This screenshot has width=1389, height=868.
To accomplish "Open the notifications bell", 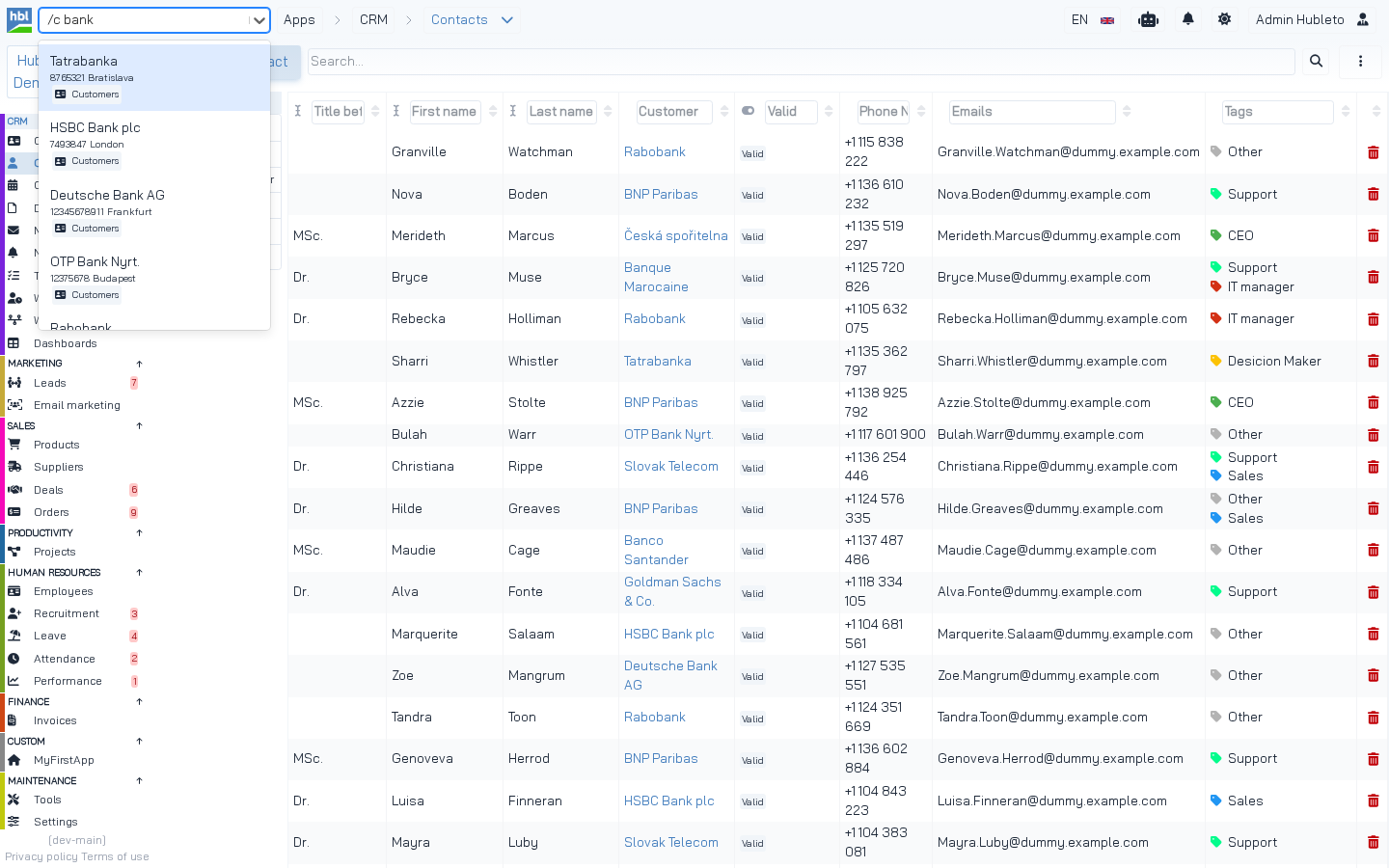I will (1188, 19).
